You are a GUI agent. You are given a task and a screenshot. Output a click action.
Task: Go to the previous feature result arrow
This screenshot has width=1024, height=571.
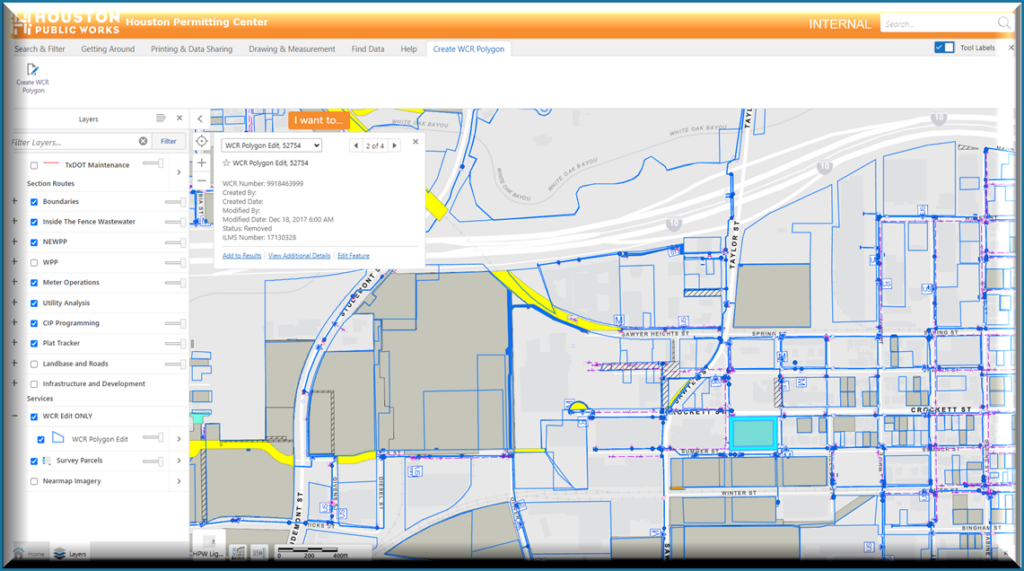356,146
